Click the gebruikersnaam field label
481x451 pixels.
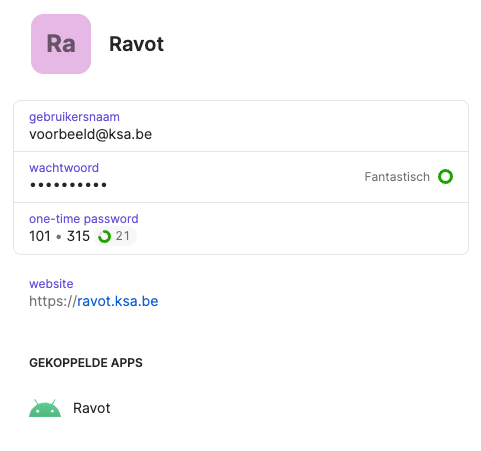pyautogui.click(x=74, y=117)
